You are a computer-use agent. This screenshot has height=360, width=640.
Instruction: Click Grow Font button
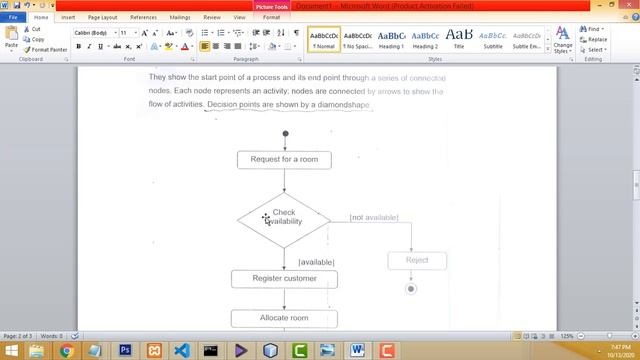[144, 33]
